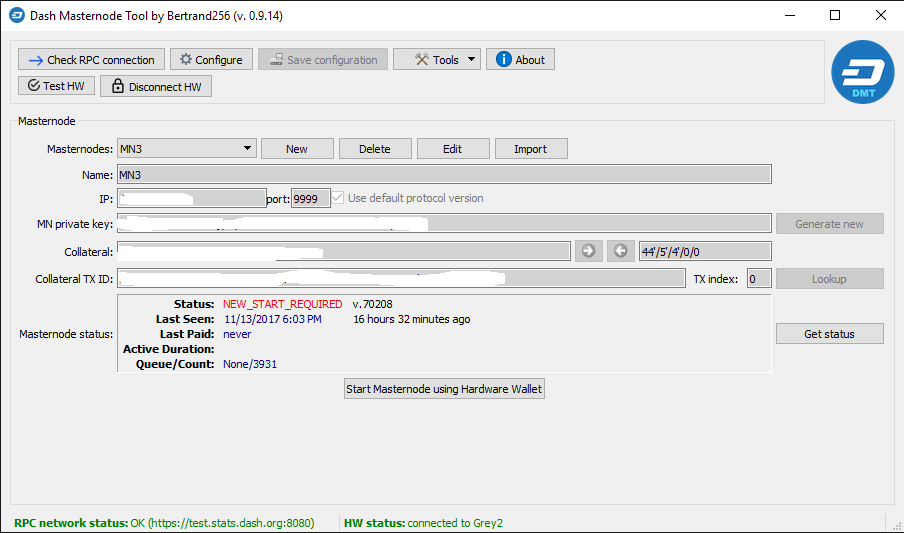Click the 16 hours 32 minutes ago text
The height and width of the screenshot is (533, 904).
click(412, 319)
